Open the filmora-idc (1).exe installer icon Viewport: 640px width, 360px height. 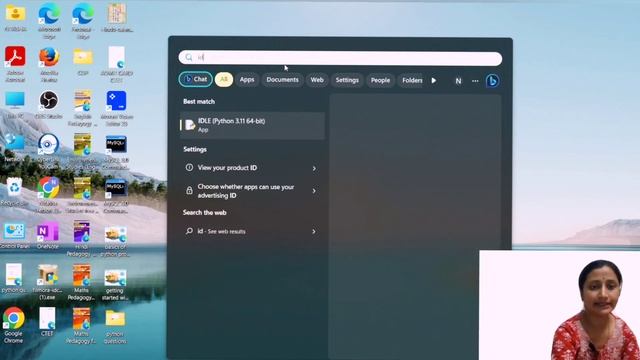point(47,282)
